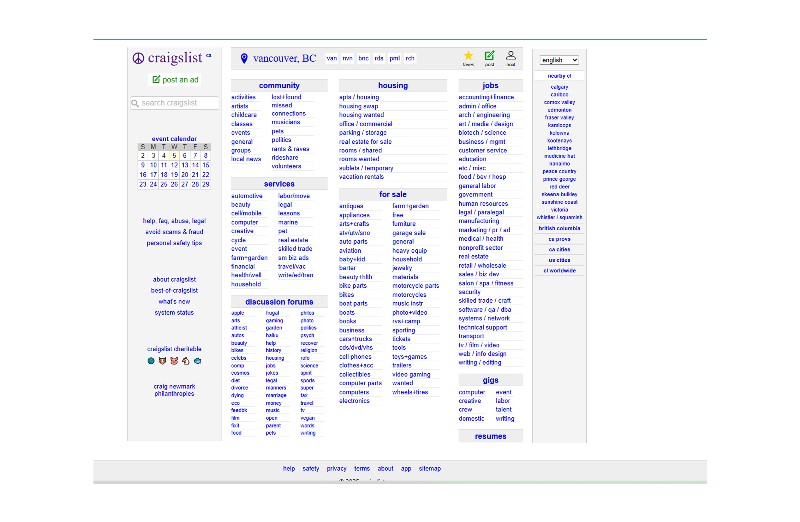Open the automotive services link
The width and height of the screenshot is (800, 522).
247,196
